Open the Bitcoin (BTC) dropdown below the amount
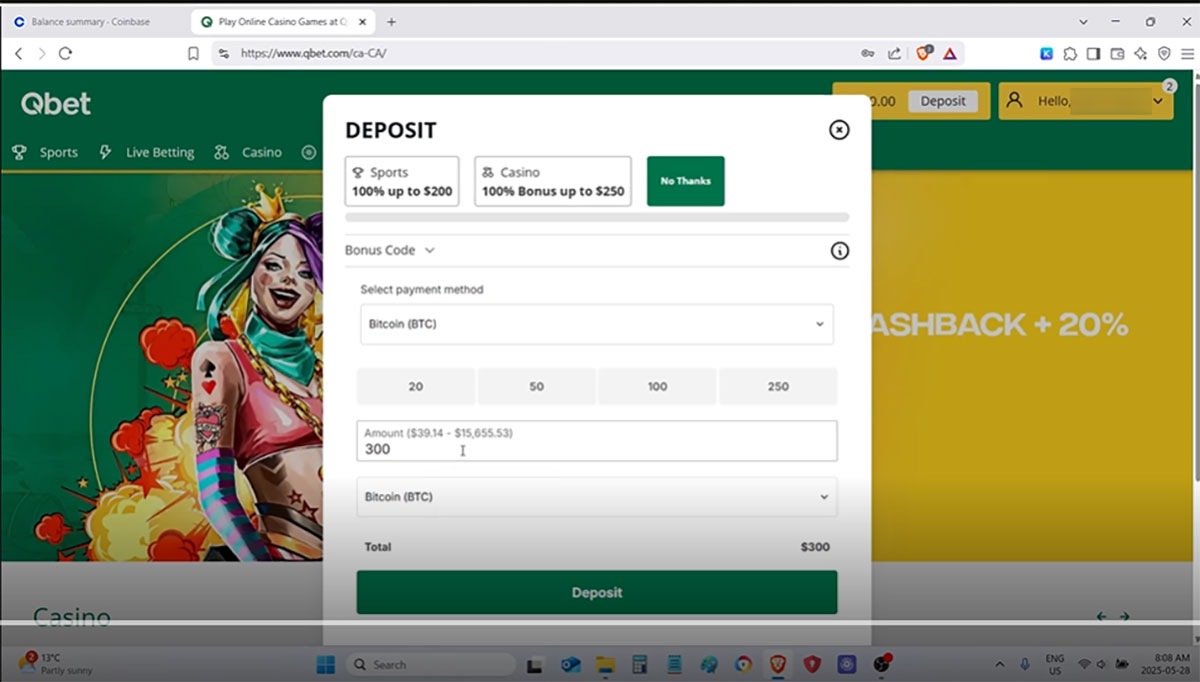1200x682 pixels. pos(597,497)
